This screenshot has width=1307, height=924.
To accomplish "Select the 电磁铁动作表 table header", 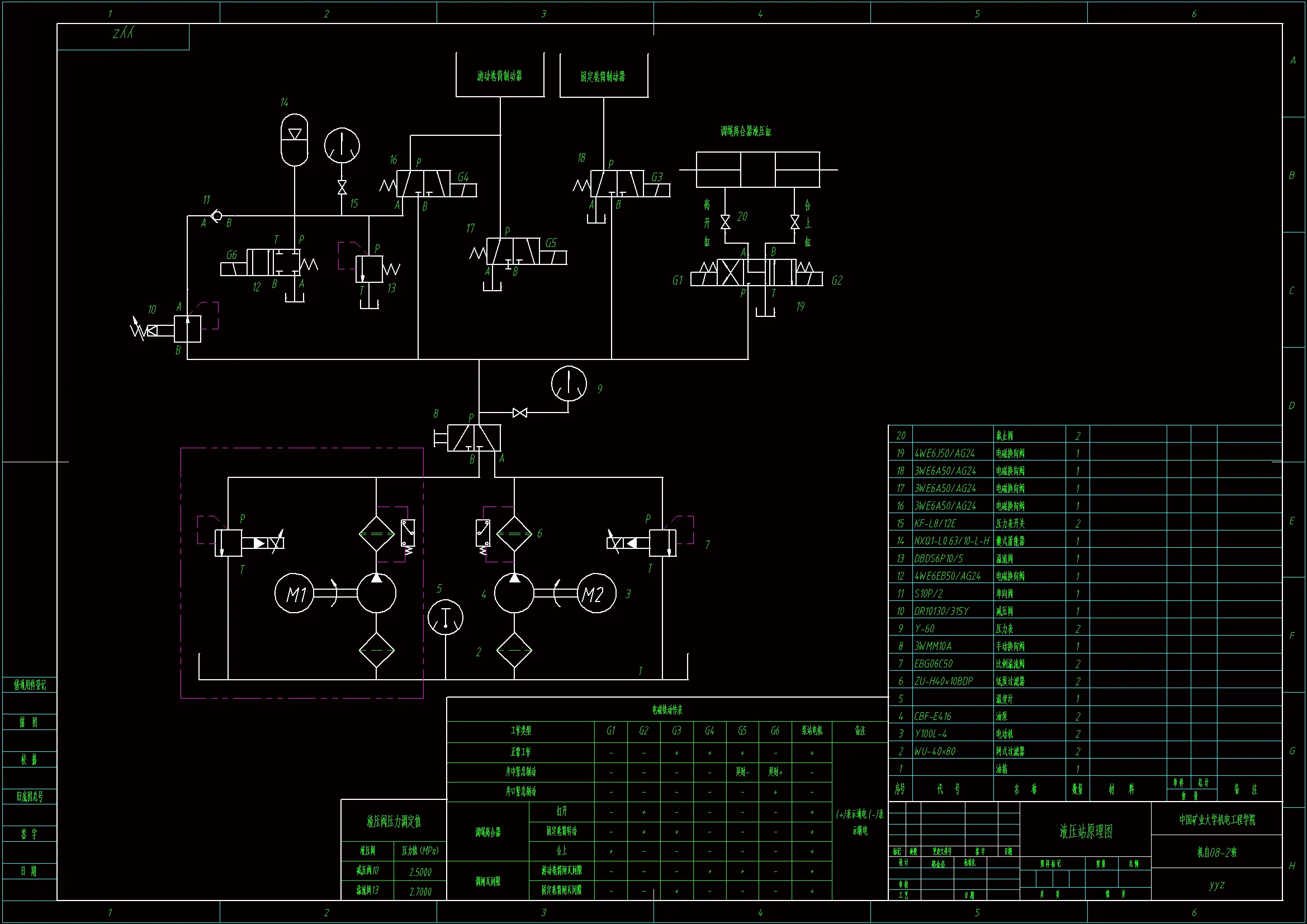I will [x=666, y=710].
